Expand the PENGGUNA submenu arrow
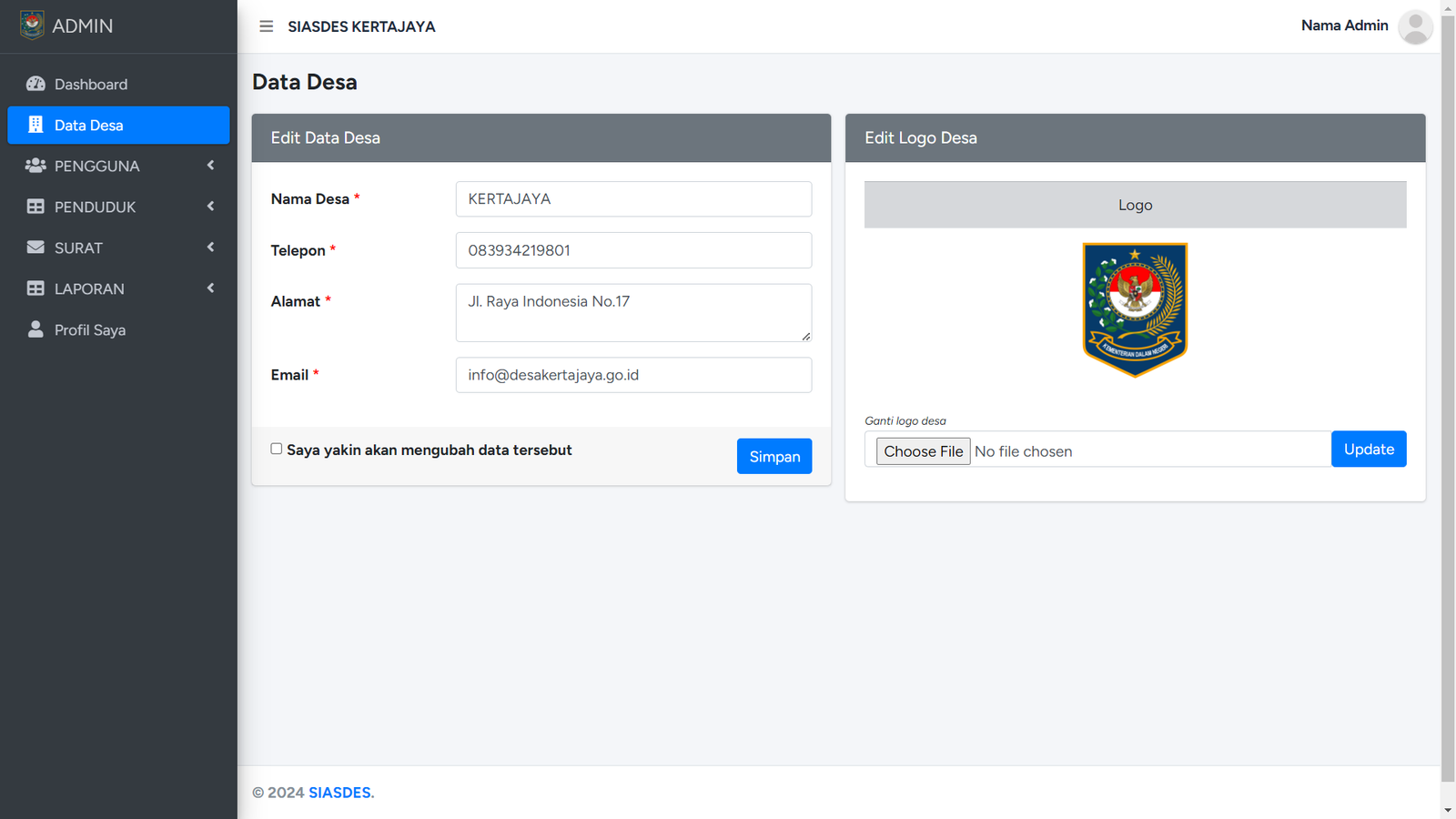Viewport: 1456px width, 819px height. pos(210,166)
